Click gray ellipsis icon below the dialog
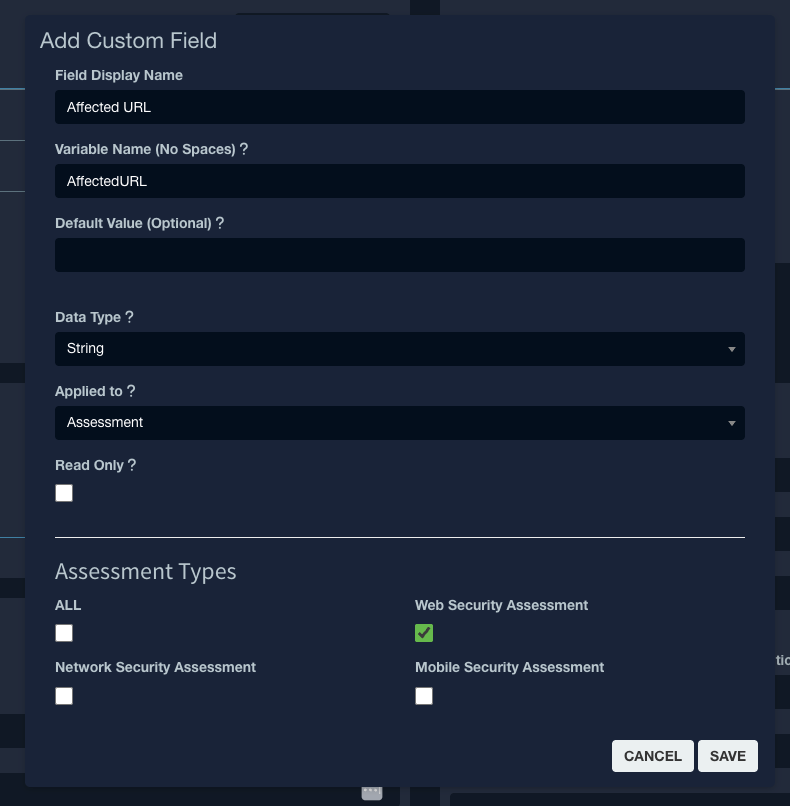Image resolution: width=790 pixels, height=806 pixels. pos(372,792)
